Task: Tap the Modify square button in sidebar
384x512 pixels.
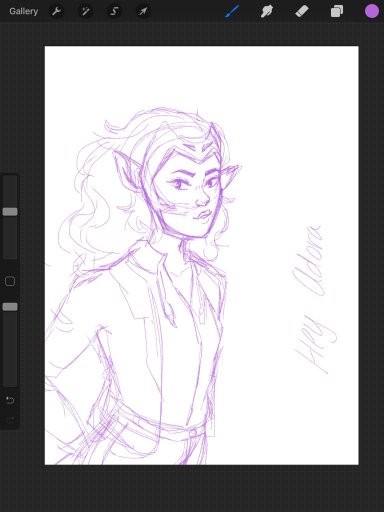Action: point(10,281)
